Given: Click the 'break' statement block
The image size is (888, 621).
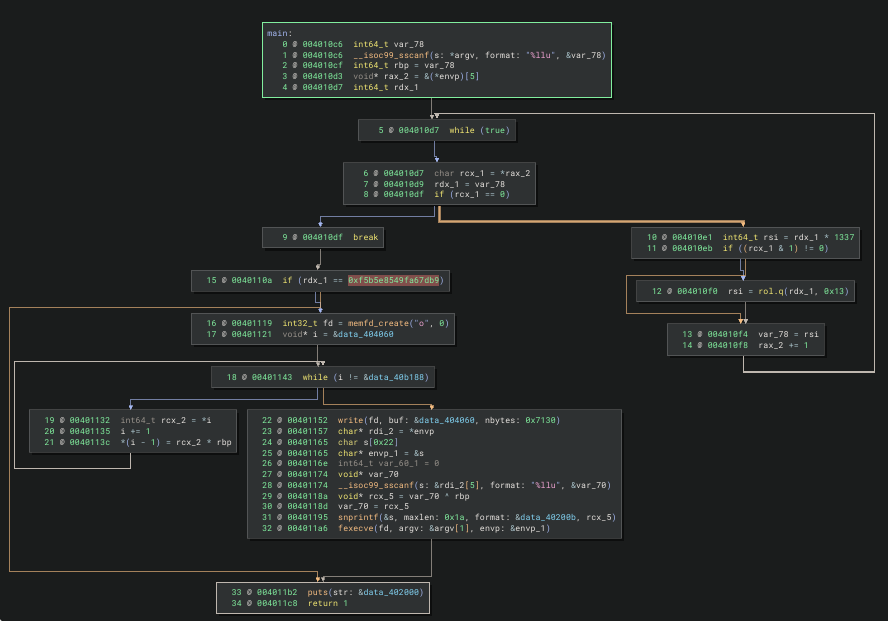Looking at the screenshot, I should 323,237.
